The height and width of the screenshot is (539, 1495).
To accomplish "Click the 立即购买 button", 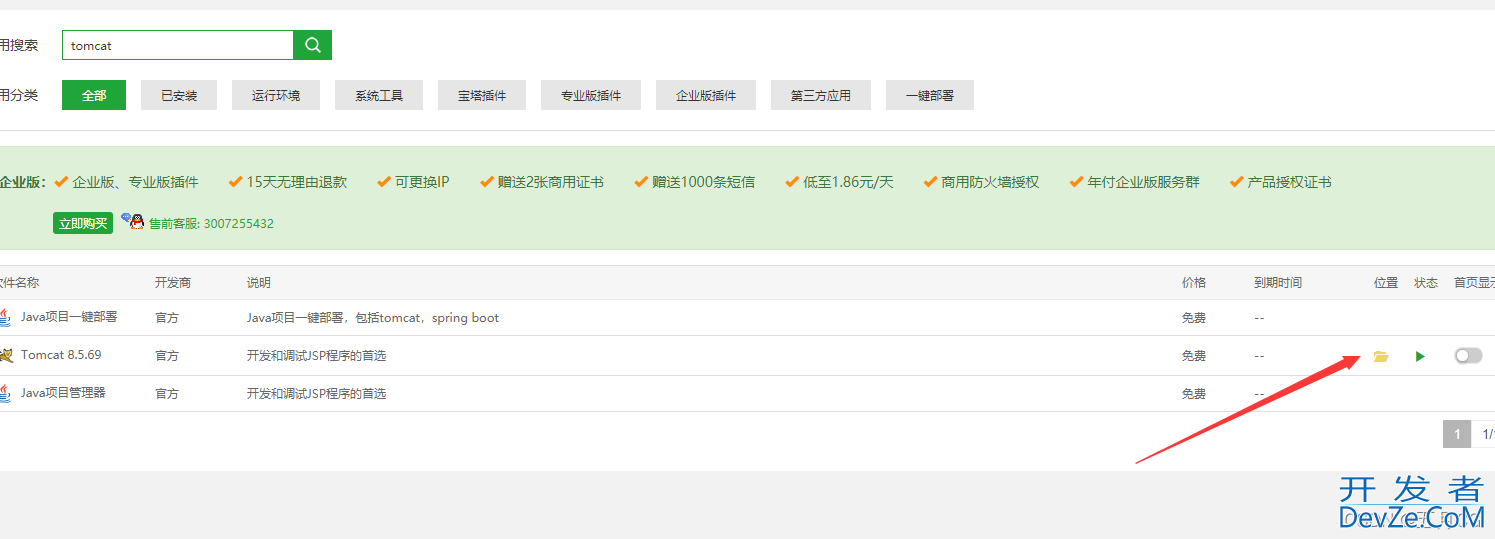I will (83, 223).
